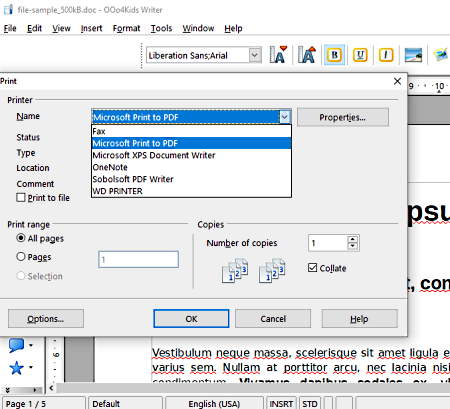Click the horizontal scrollbar left arrow
This screenshot has width=450, height=409.
pyautogui.click(x=51, y=388)
